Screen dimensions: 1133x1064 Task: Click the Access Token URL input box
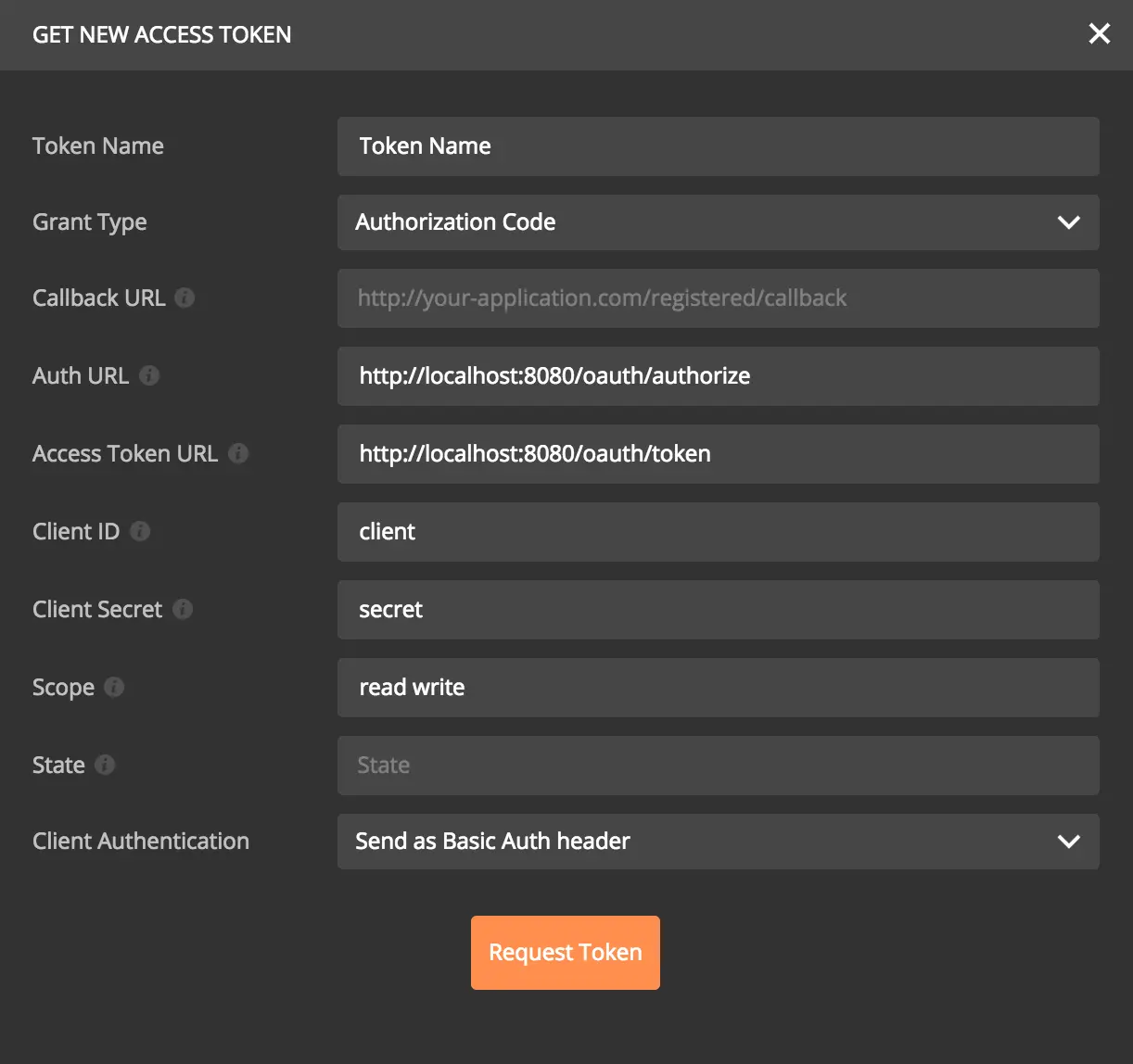pyautogui.click(x=718, y=454)
